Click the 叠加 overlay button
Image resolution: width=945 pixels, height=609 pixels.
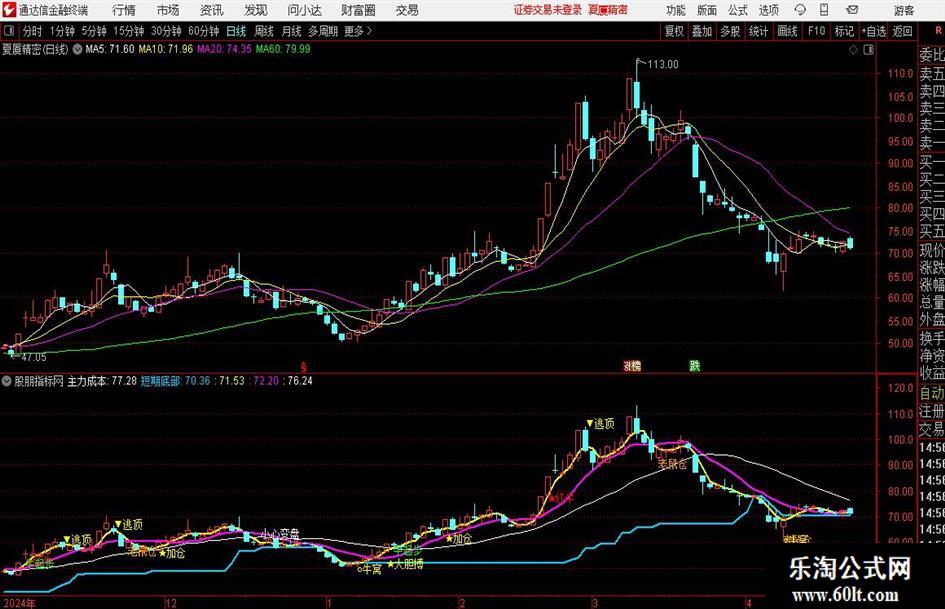click(702, 31)
